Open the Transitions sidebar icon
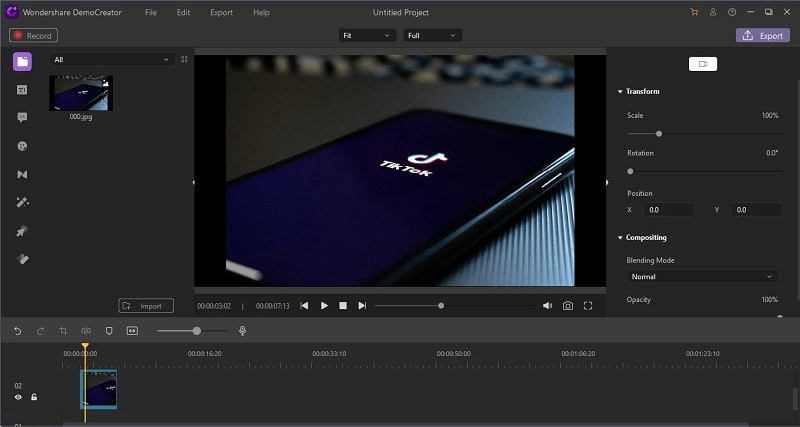 click(x=22, y=174)
